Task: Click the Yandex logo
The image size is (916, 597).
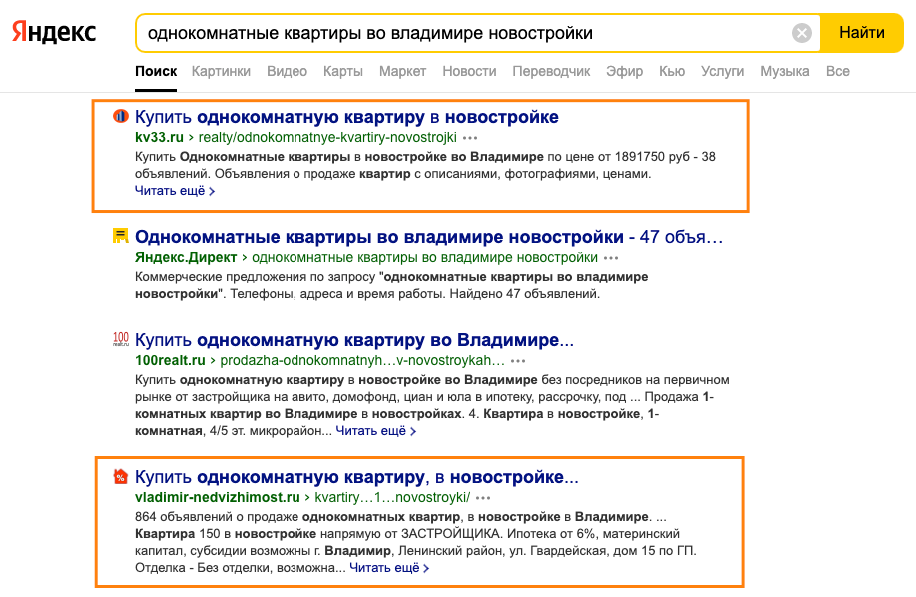Action: [52, 31]
